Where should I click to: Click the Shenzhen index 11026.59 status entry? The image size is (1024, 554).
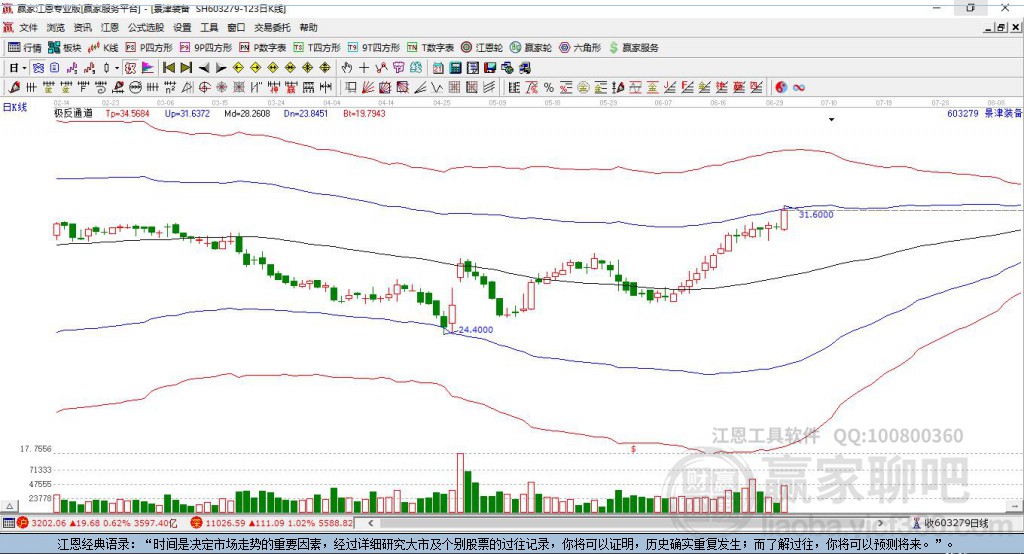(272, 523)
